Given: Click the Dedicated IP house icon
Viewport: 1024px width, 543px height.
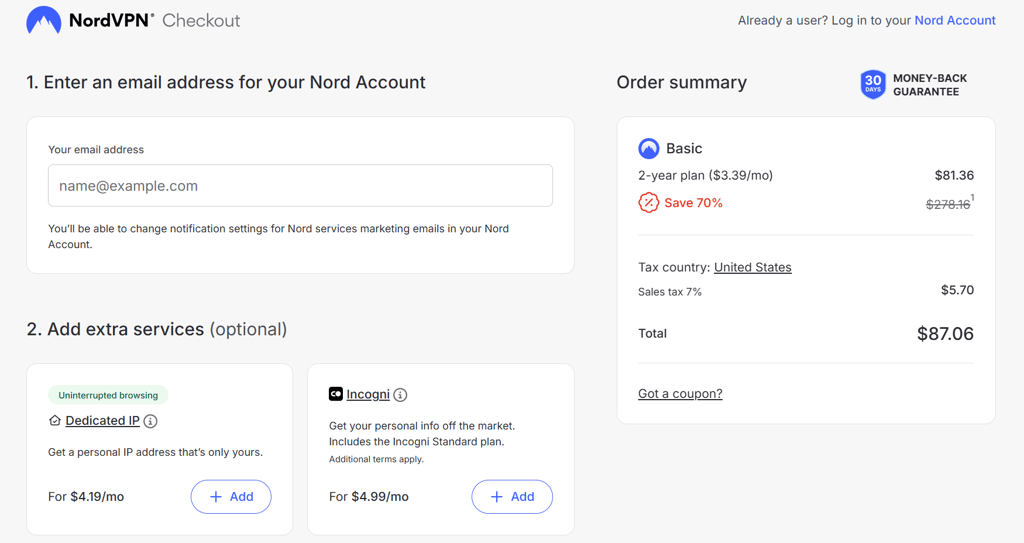Looking at the screenshot, I should click(x=55, y=420).
